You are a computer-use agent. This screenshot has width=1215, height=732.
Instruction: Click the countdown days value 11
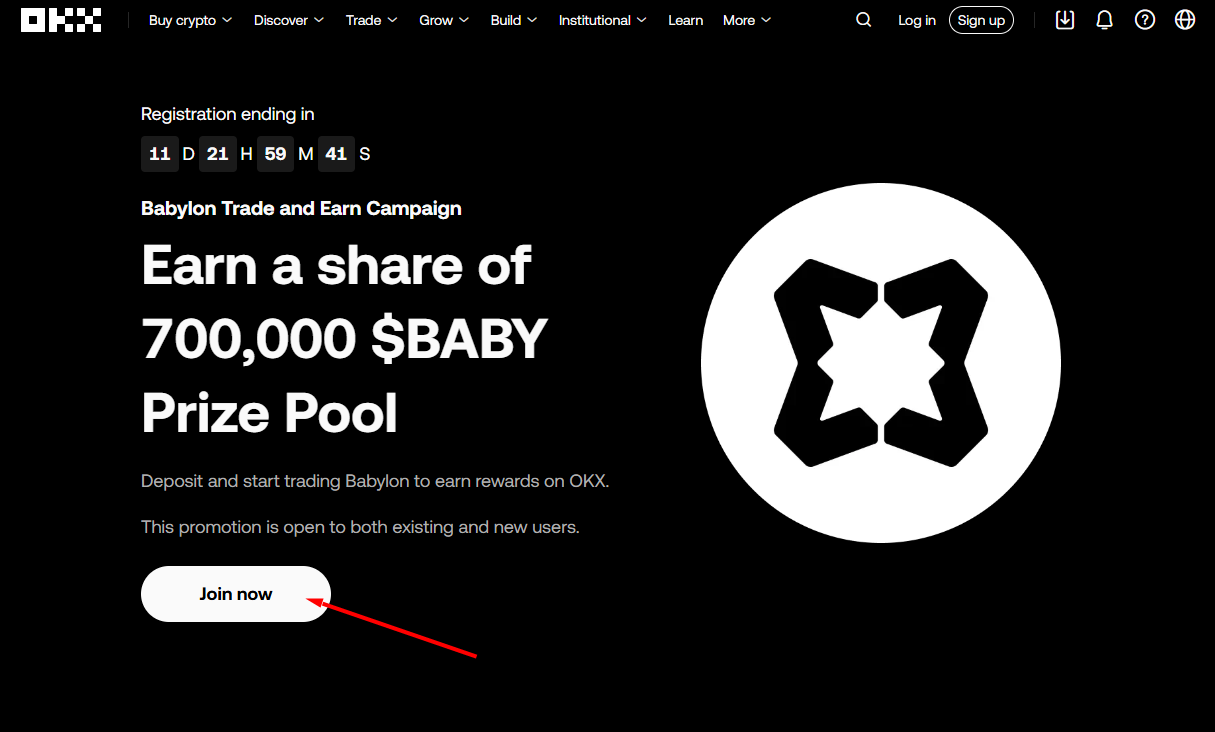(x=159, y=154)
